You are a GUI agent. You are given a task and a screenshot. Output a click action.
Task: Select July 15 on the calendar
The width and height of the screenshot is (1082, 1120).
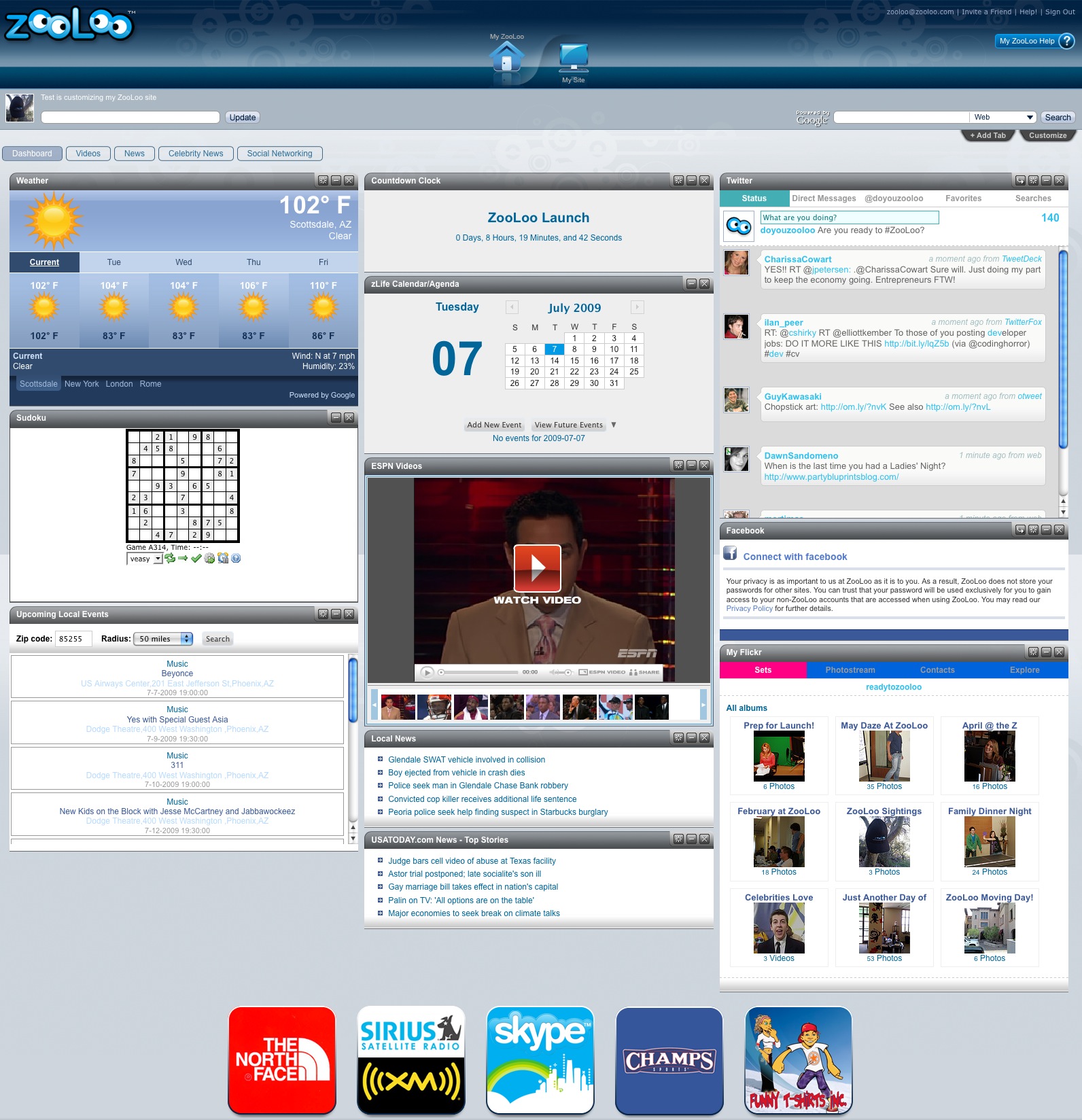tap(574, 361)
